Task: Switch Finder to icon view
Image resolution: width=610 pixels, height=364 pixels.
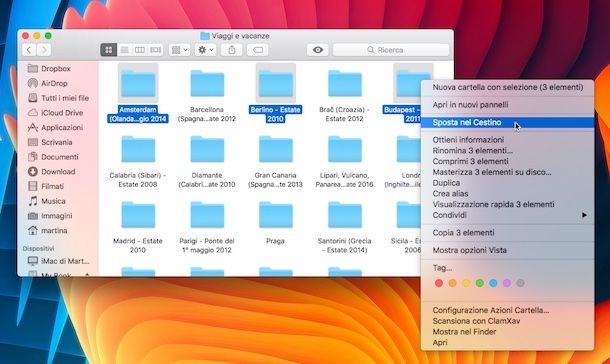Action: [109, 50]
